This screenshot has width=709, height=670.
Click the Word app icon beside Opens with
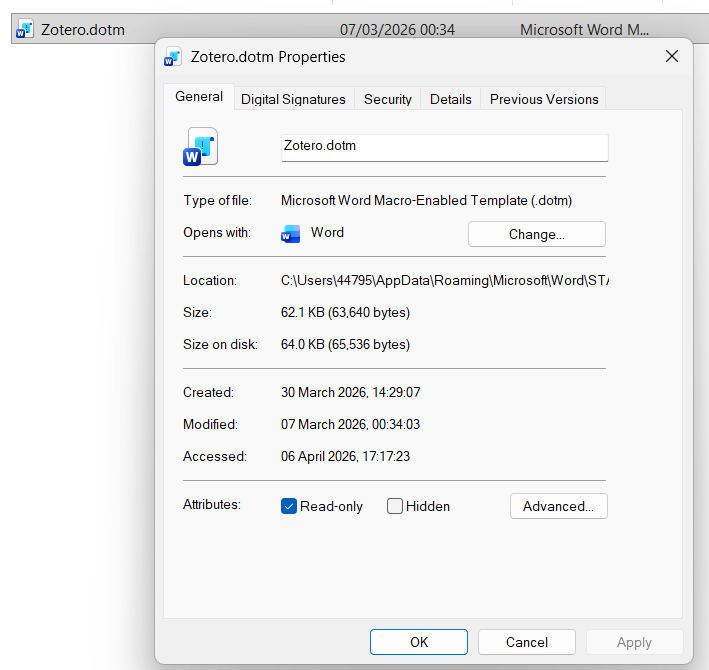(290, 234)
